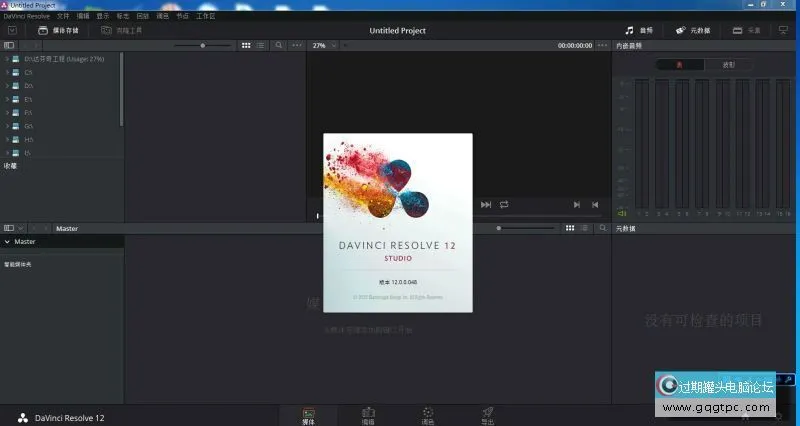Toggle thumbnail grid view in media storage

point(246,46)
